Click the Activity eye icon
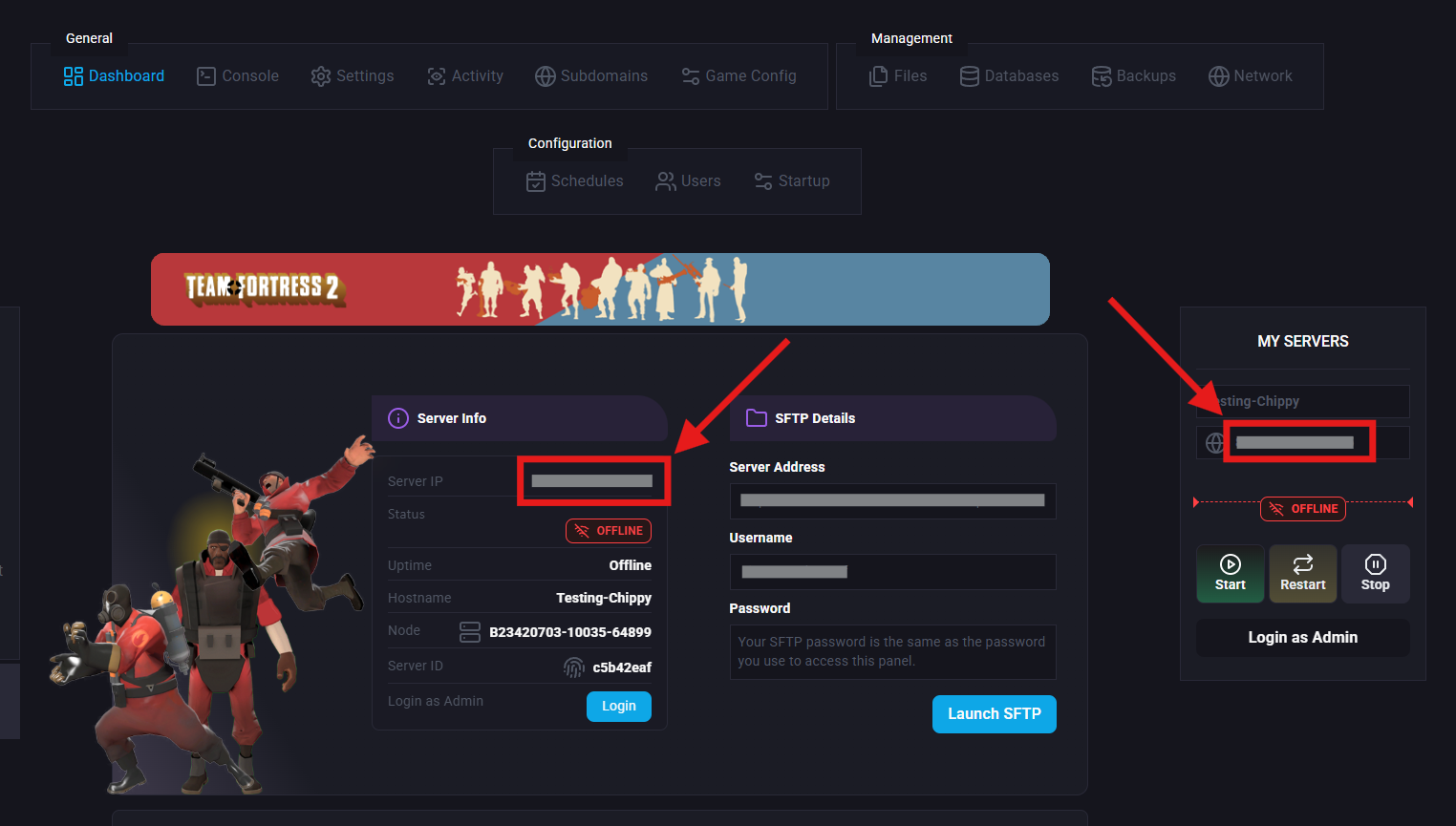The width and height of the screenshot is (1456, 826). pyautogui.click(x=437, y=76)
